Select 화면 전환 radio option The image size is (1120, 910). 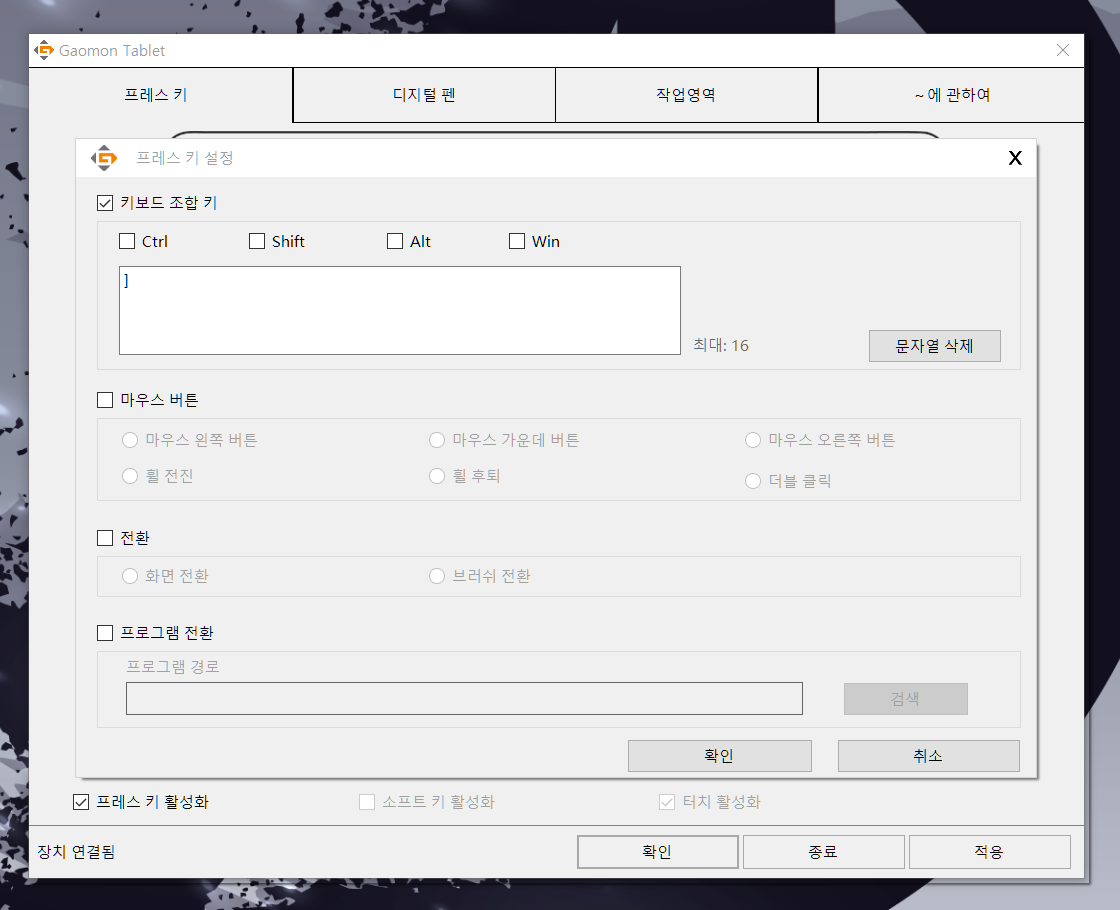pyautogui.click(x=130, y=576)
